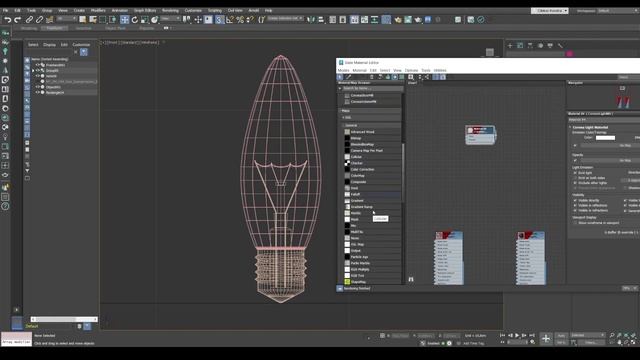Click the Auto Key button
Image resolution: width=640 pixels, height=360 pixels.
point(561,336)
